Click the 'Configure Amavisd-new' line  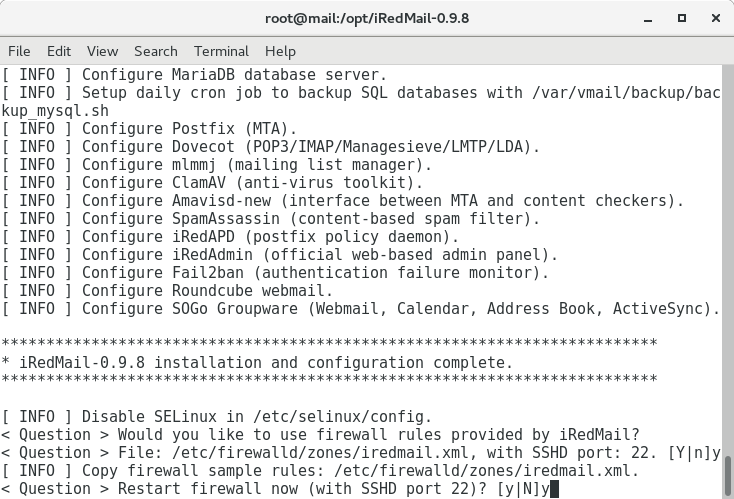pyautogui.click(x=343, y=201)
